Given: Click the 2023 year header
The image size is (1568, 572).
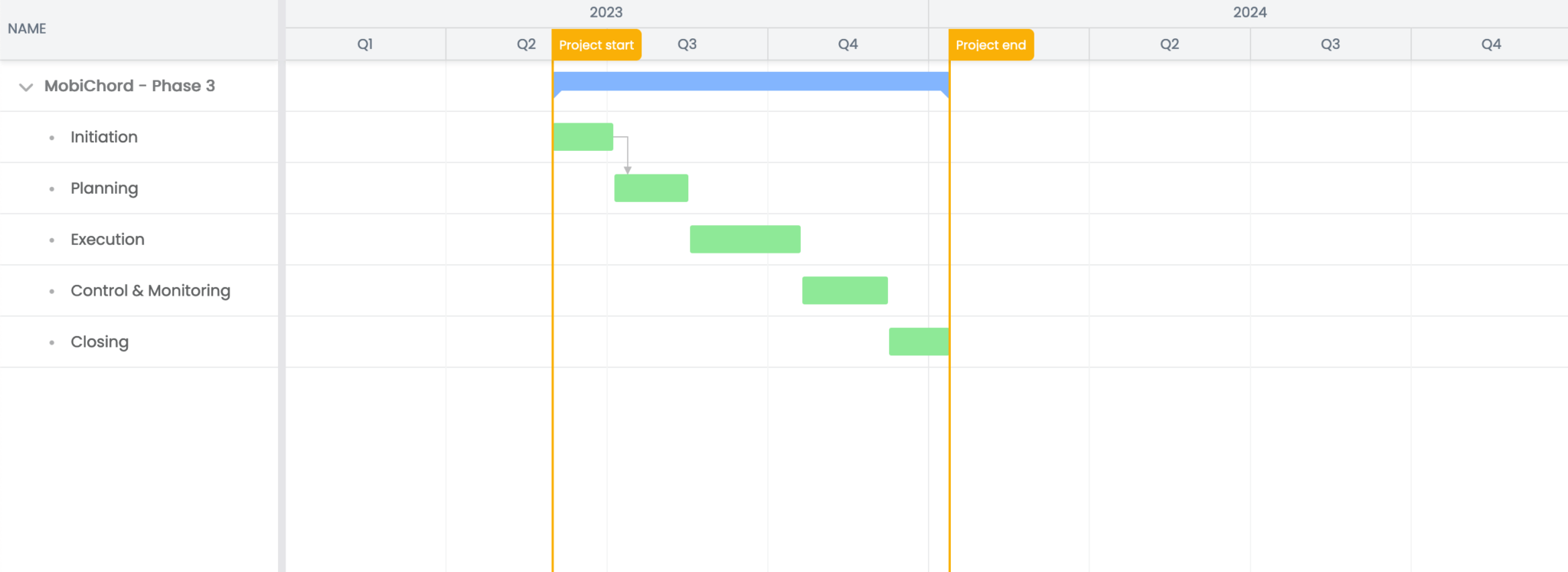Looking at the screenshot, I should pyautogui.click(x=606, y=13).
